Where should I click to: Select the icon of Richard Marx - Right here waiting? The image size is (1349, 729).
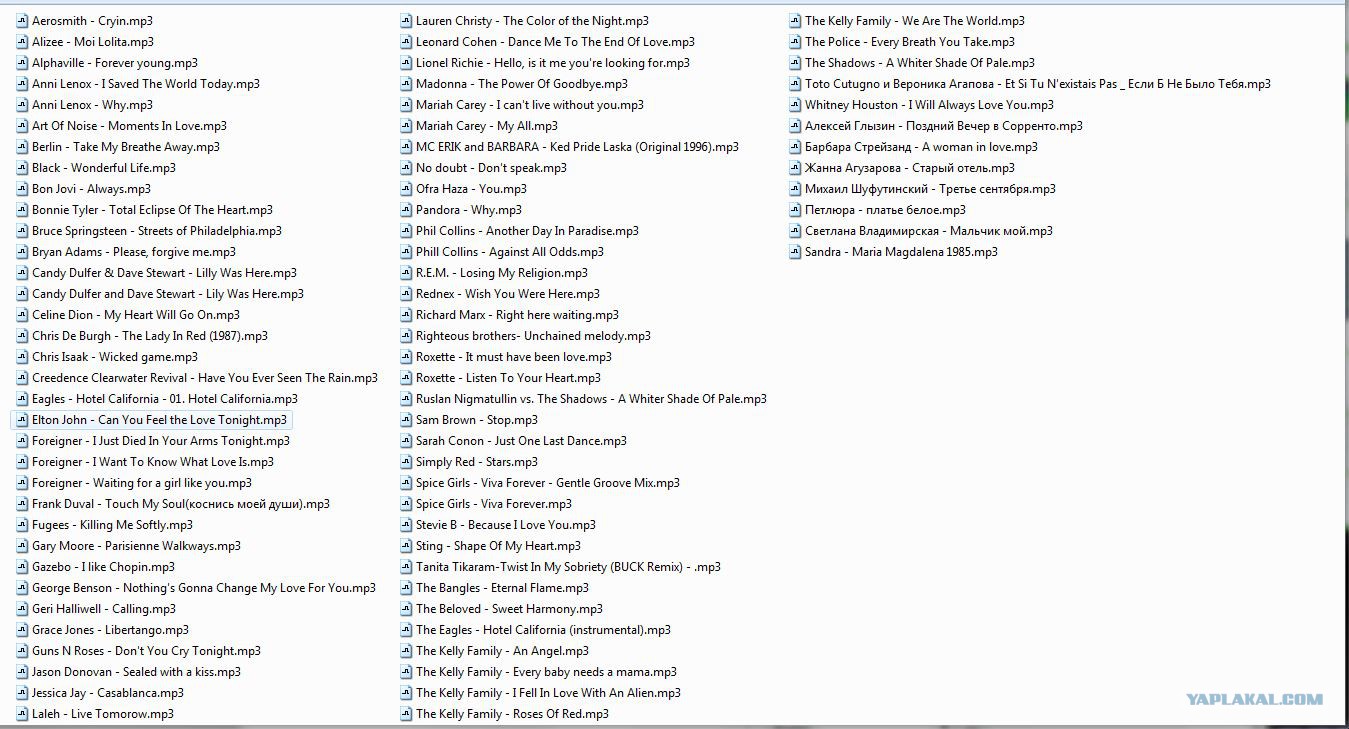[406, 315]
